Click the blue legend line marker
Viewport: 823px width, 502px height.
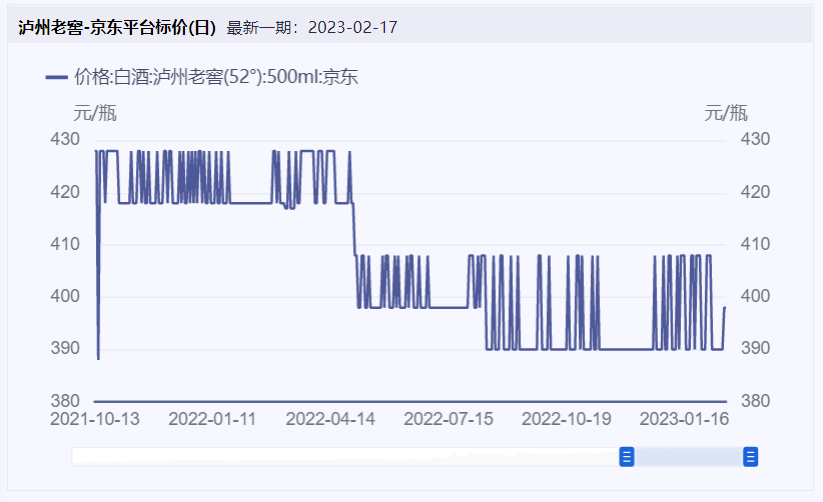(57, 77)
